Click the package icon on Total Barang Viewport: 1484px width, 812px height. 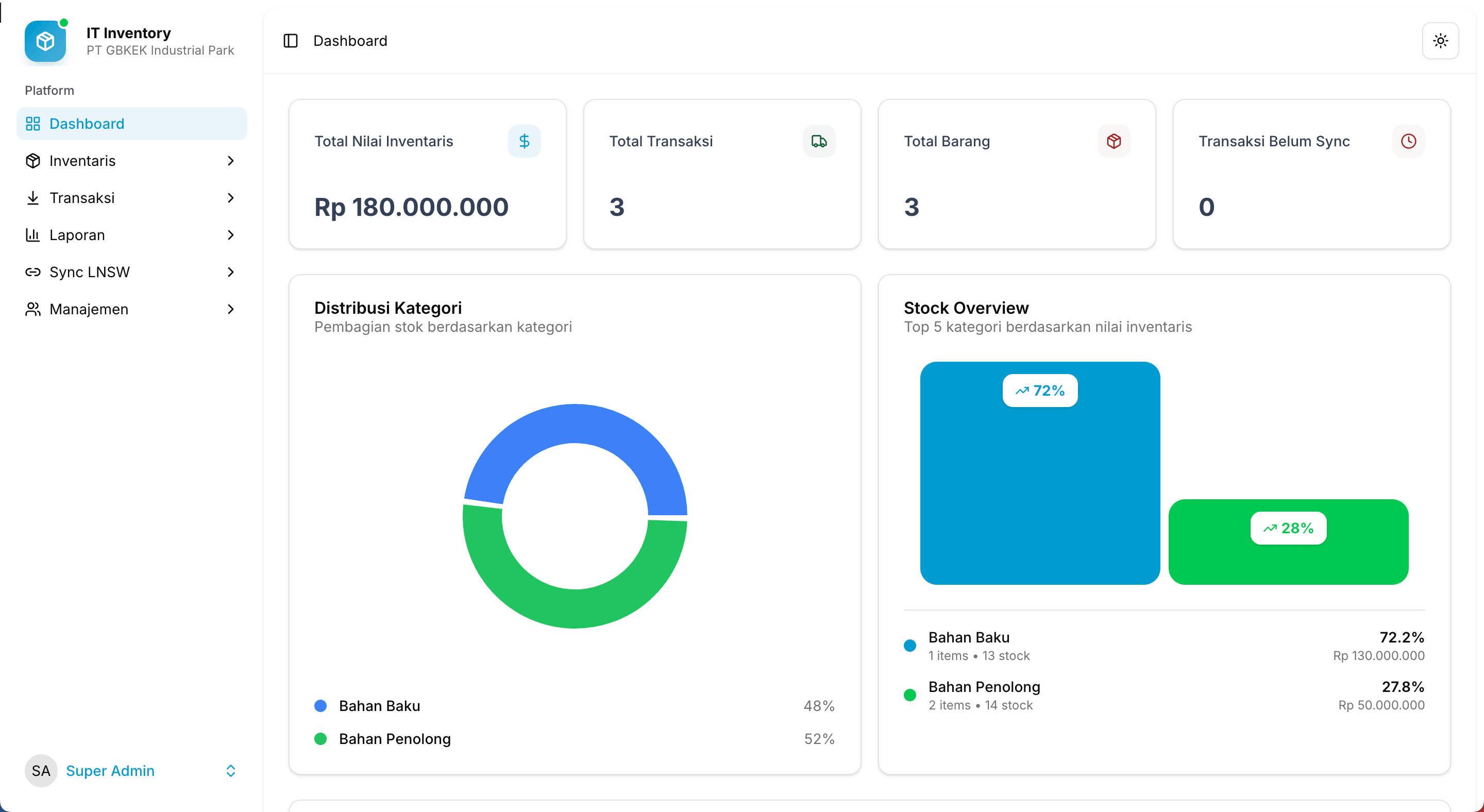click(x=1114, y=141)
